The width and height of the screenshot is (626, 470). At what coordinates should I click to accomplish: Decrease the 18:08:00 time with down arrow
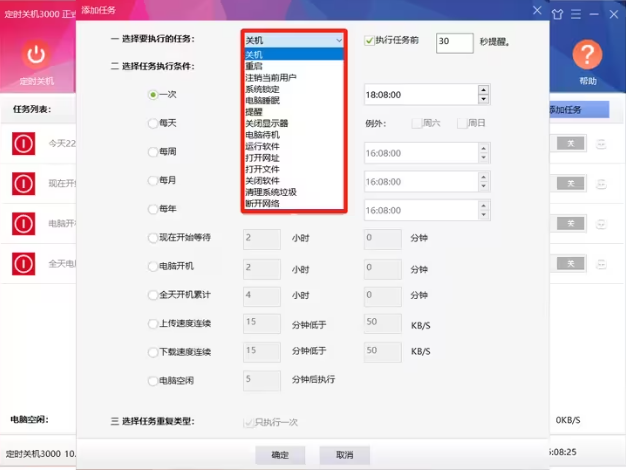(483, 99)
